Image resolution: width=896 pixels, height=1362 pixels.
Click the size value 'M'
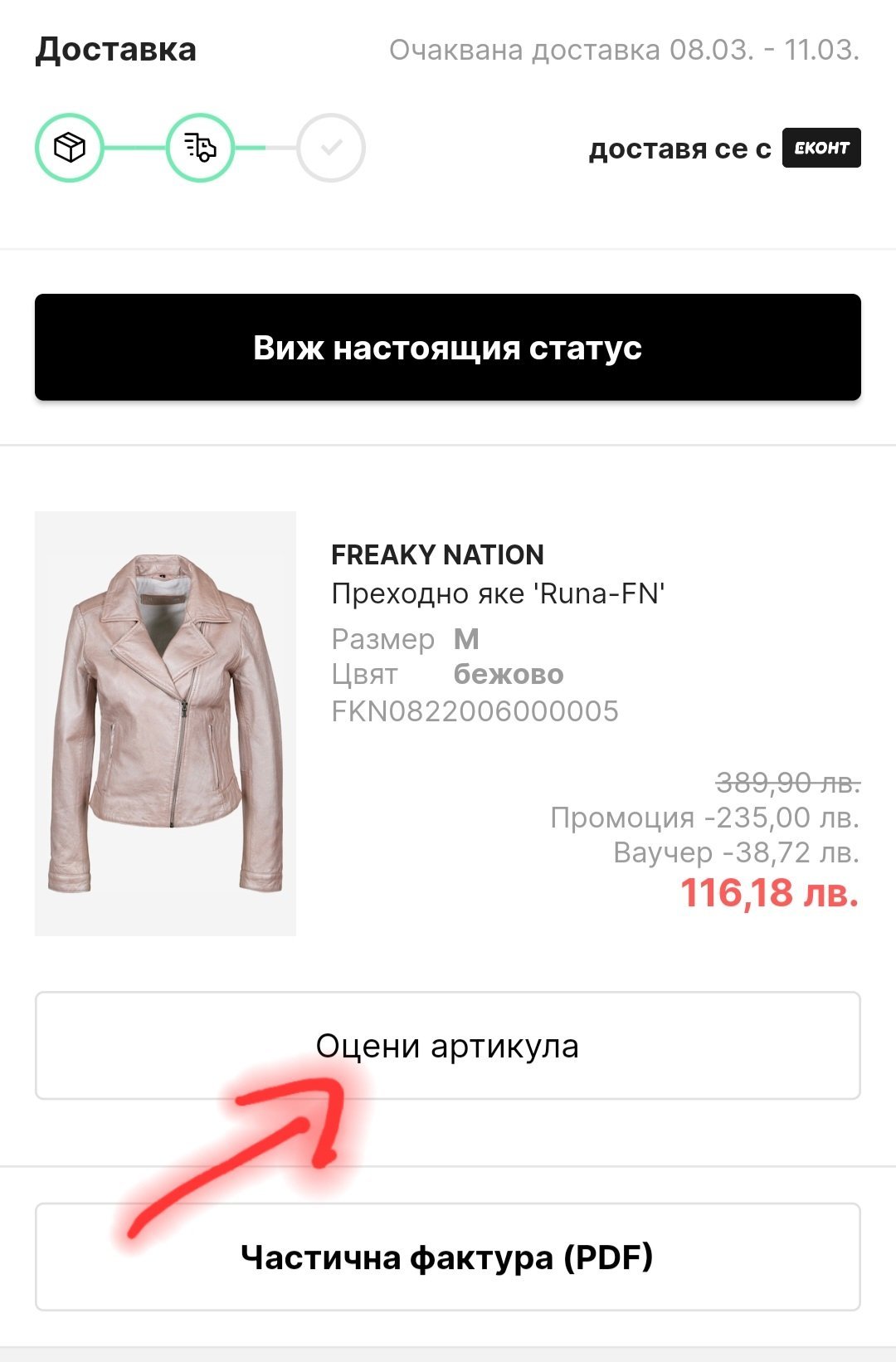(x=466, y=639)
